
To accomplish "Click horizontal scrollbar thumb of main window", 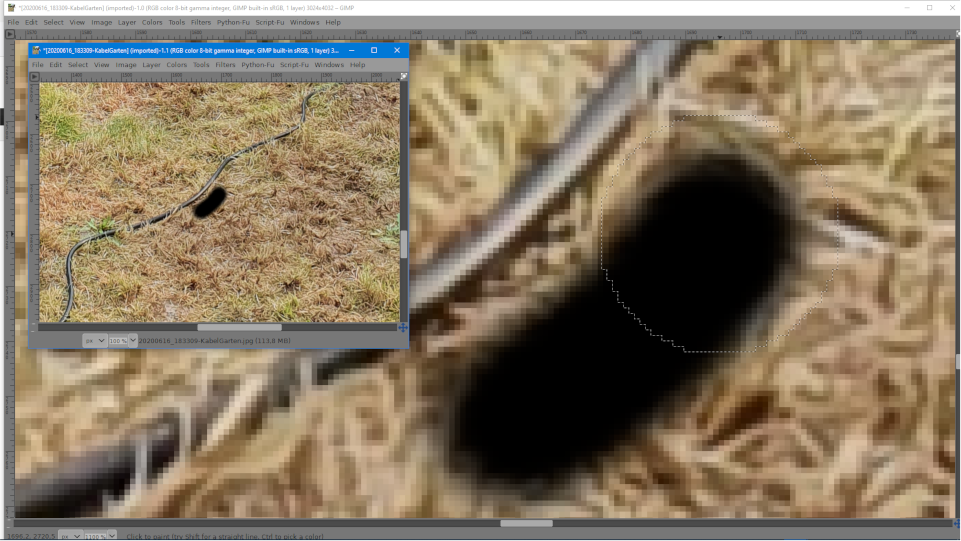I will [x=526, y=524].
